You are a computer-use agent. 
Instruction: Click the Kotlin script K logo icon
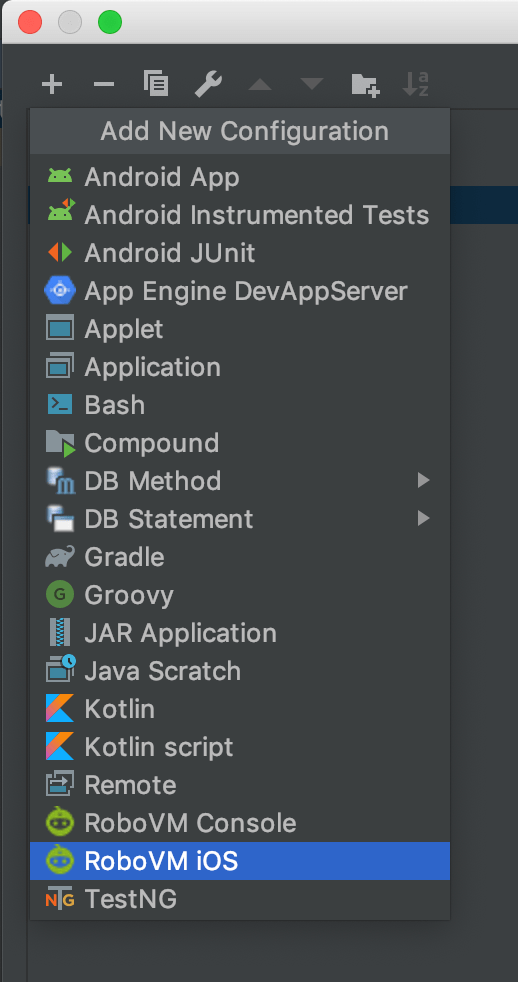[60, 747]
